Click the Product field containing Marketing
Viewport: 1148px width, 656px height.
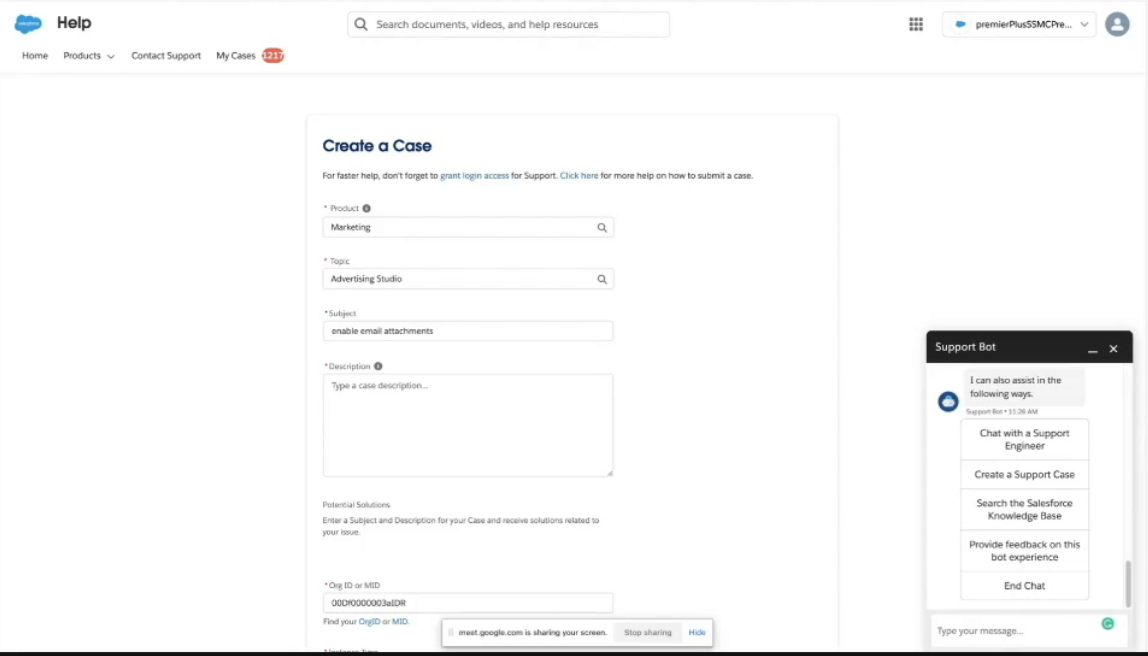(468, 228)
